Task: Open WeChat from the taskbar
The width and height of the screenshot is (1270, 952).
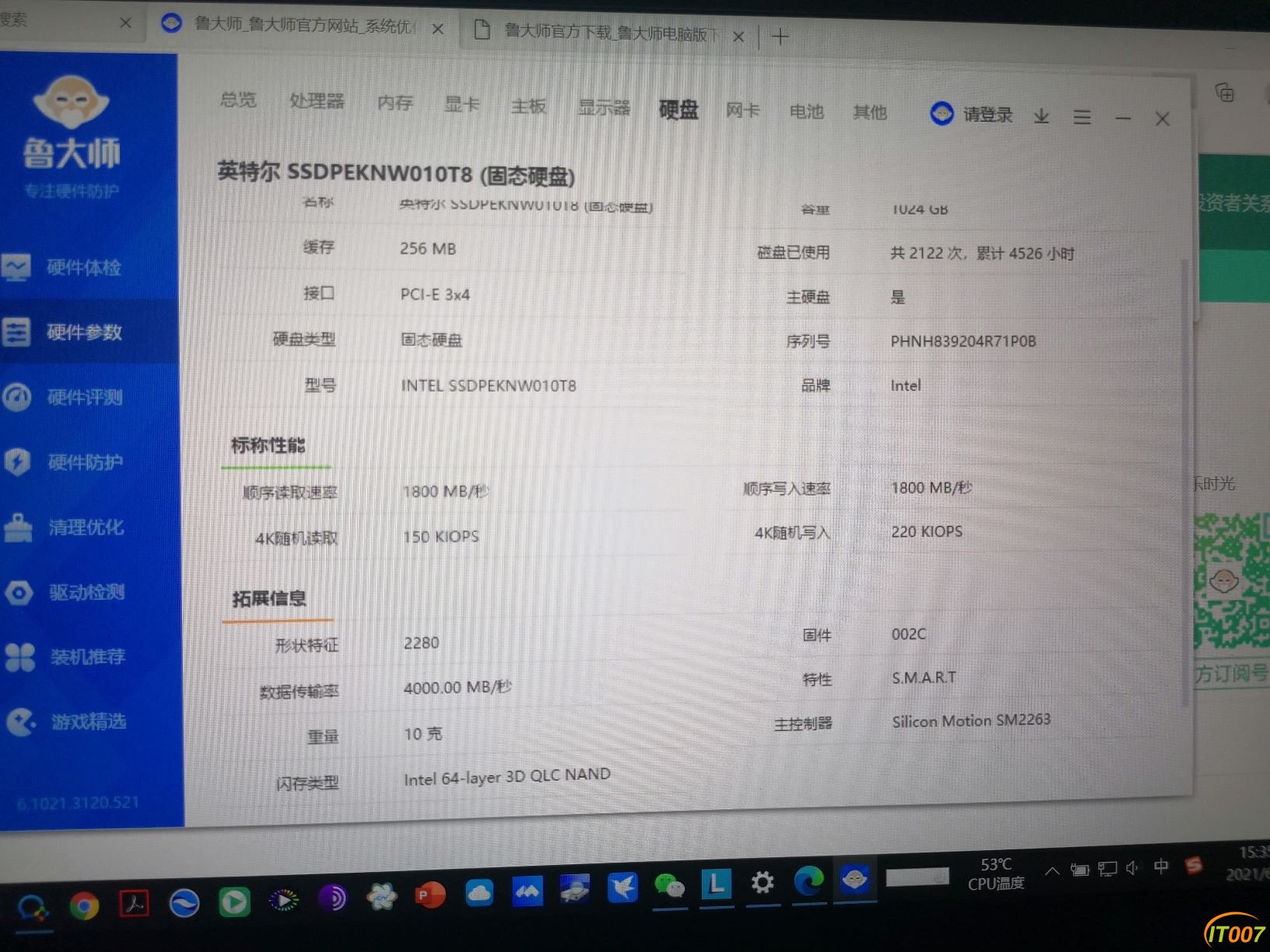Action: coord(669,887)
